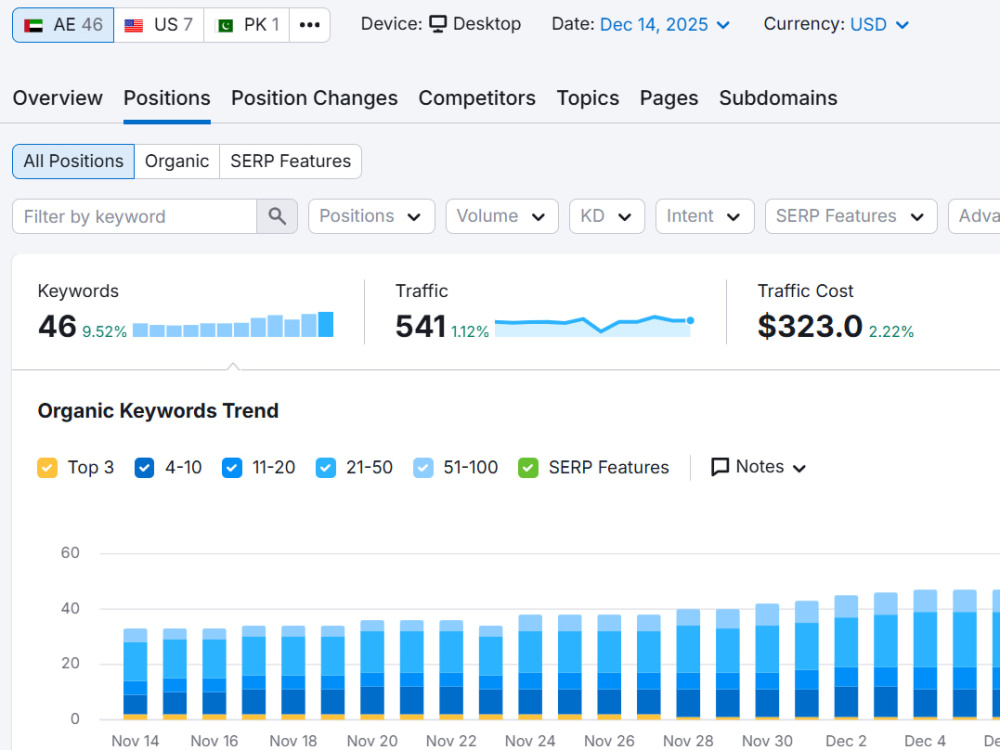The height and width of the screenshot is (750, 1000).
Task: Switch to the Topics tab
Action: pyautogui.click(x=587, y=98)
